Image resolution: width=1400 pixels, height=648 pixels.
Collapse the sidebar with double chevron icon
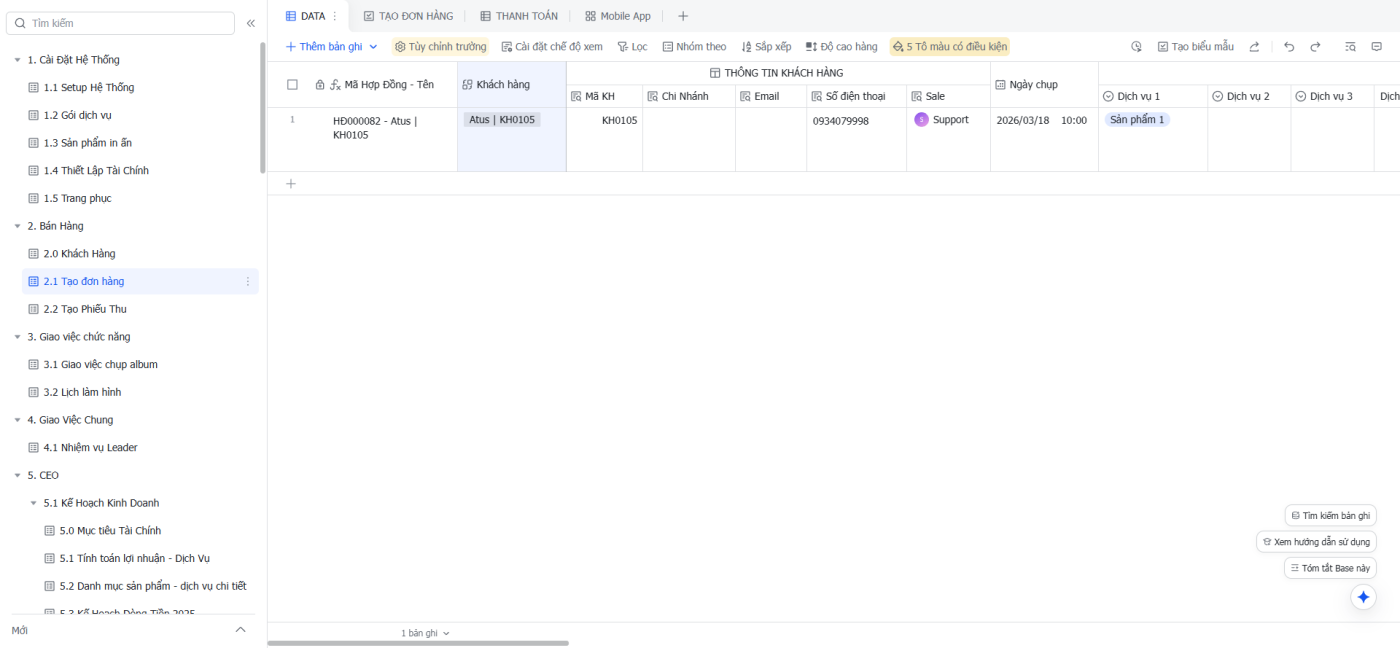point(251,23)
